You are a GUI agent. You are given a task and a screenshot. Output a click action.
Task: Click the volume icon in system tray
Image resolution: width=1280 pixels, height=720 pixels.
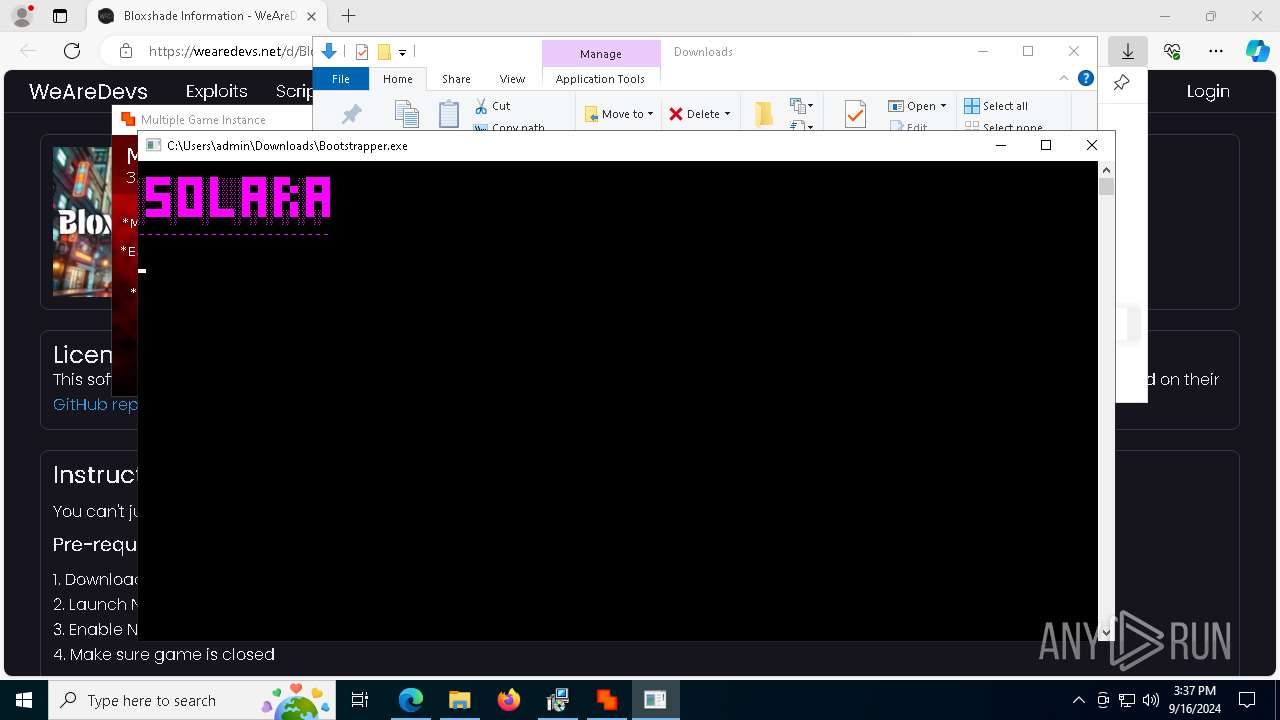(1151, 700)
